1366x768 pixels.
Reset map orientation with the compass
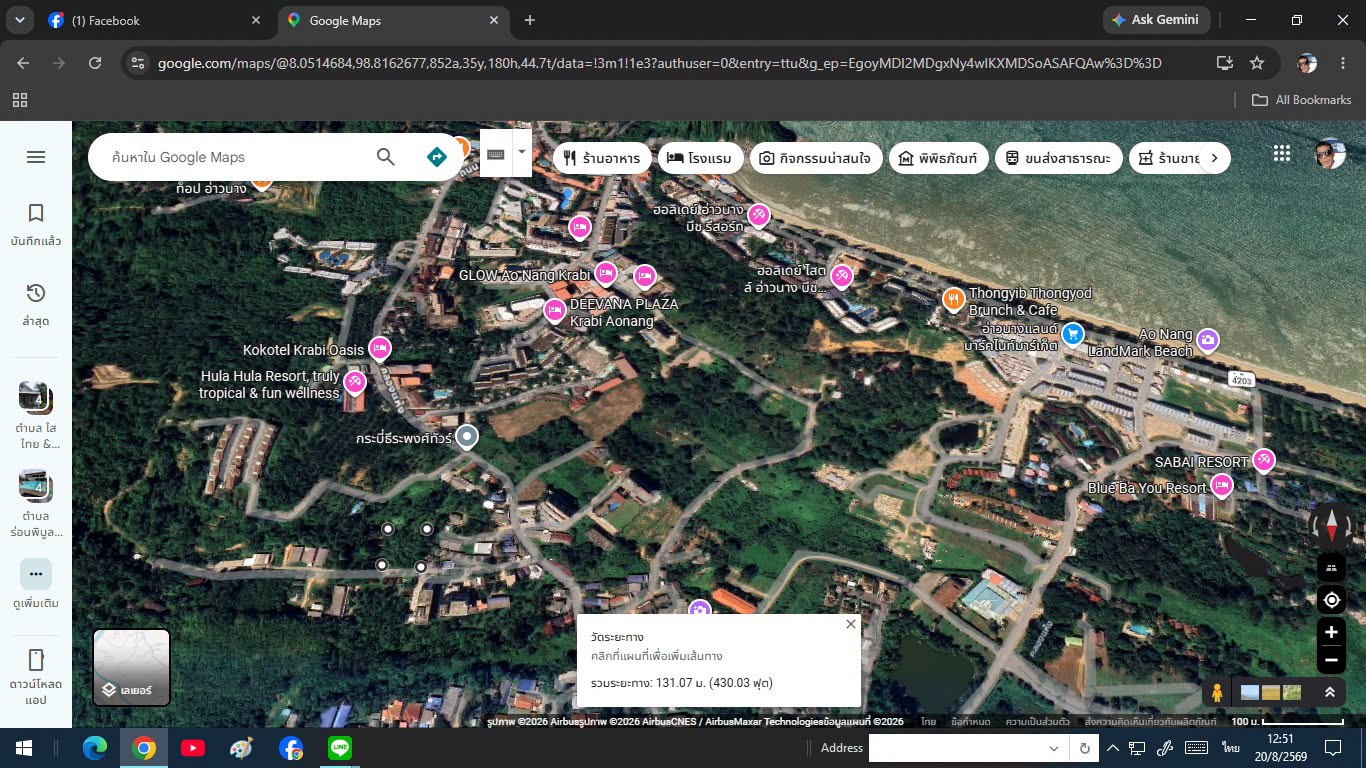pyautogui.click(x=1331, y=524)
